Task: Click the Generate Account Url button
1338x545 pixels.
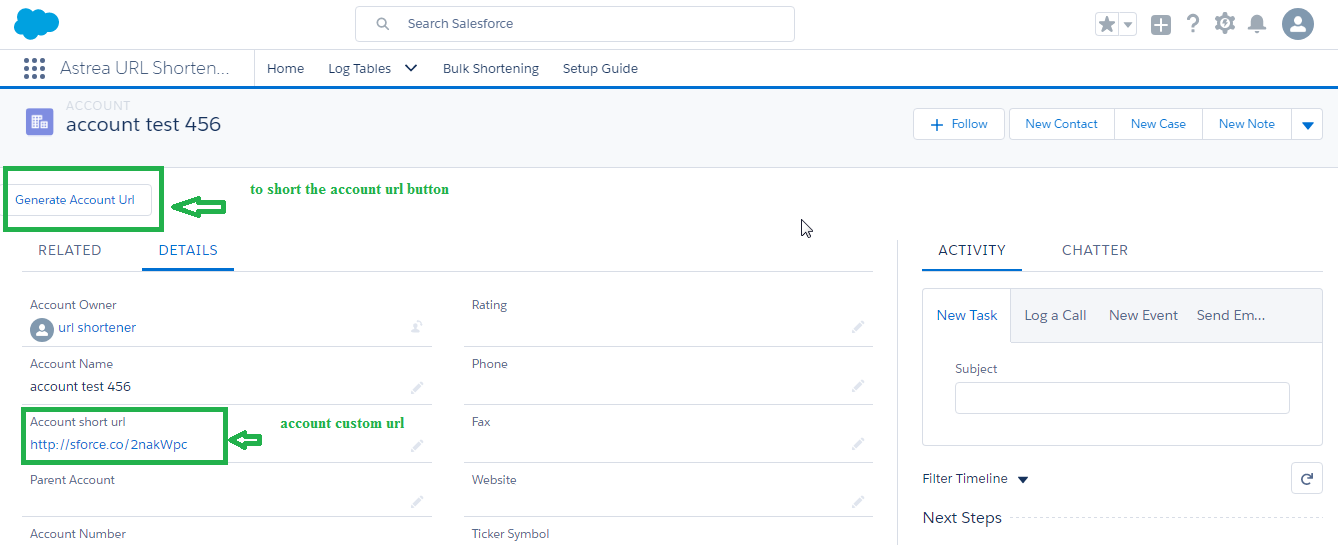Action: coord(75,200)
